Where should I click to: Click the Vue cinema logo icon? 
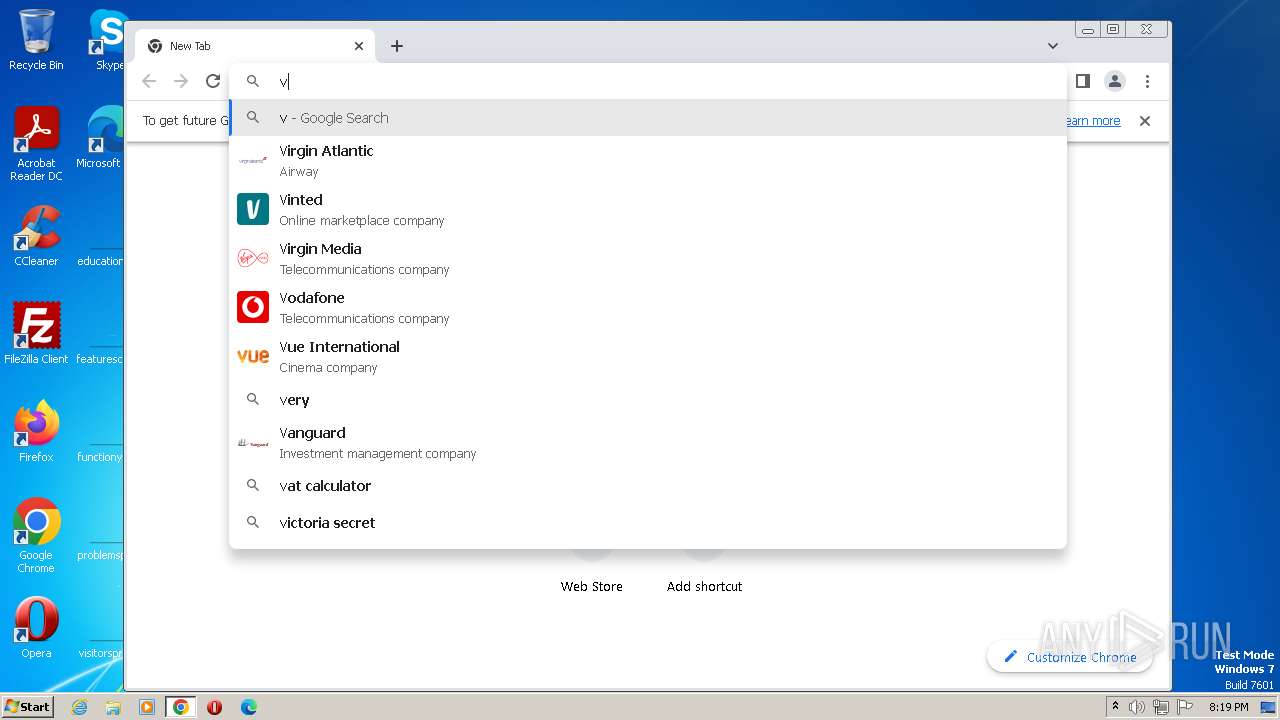(253, 356)
